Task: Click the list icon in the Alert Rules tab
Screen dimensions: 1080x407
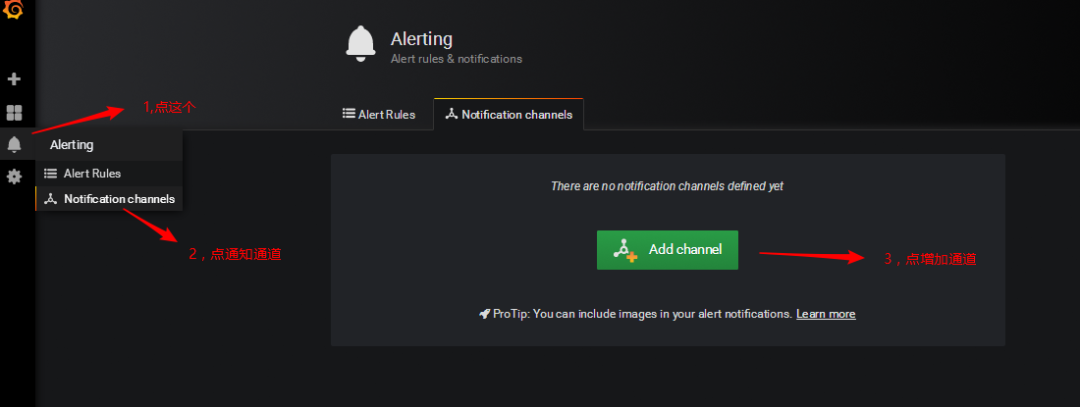Action: tap(348, 114)
